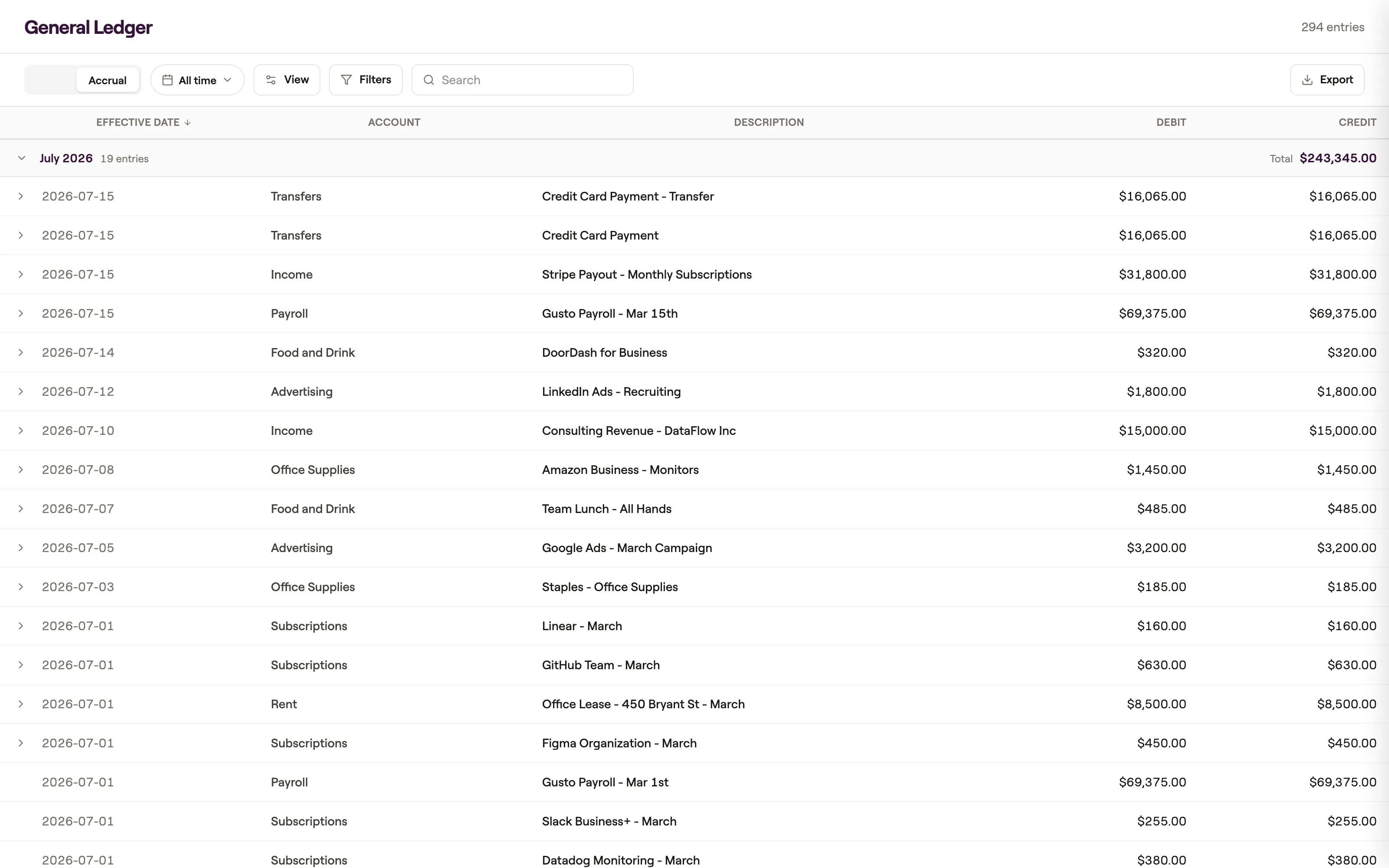This screenshot has height=868, width=1389.
Task: Click the calendar icon in All time
Action: (x=168, y=80)
